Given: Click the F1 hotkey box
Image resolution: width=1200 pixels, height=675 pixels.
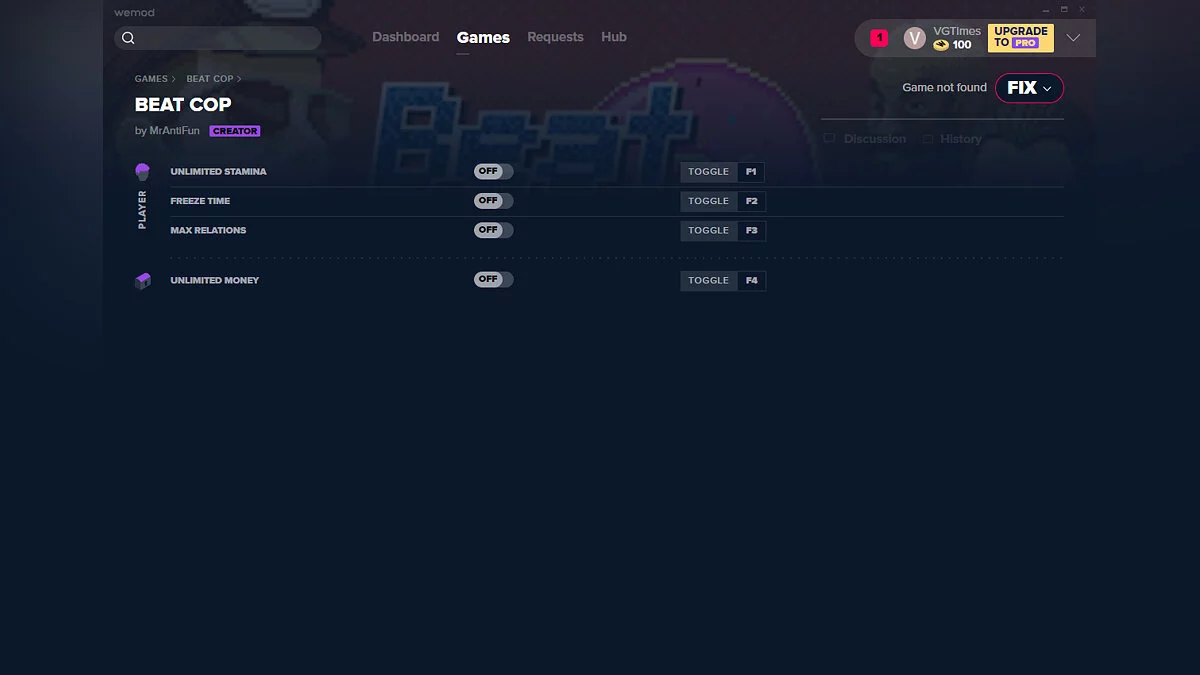Looking at the screenshot, I should [751, 172].
